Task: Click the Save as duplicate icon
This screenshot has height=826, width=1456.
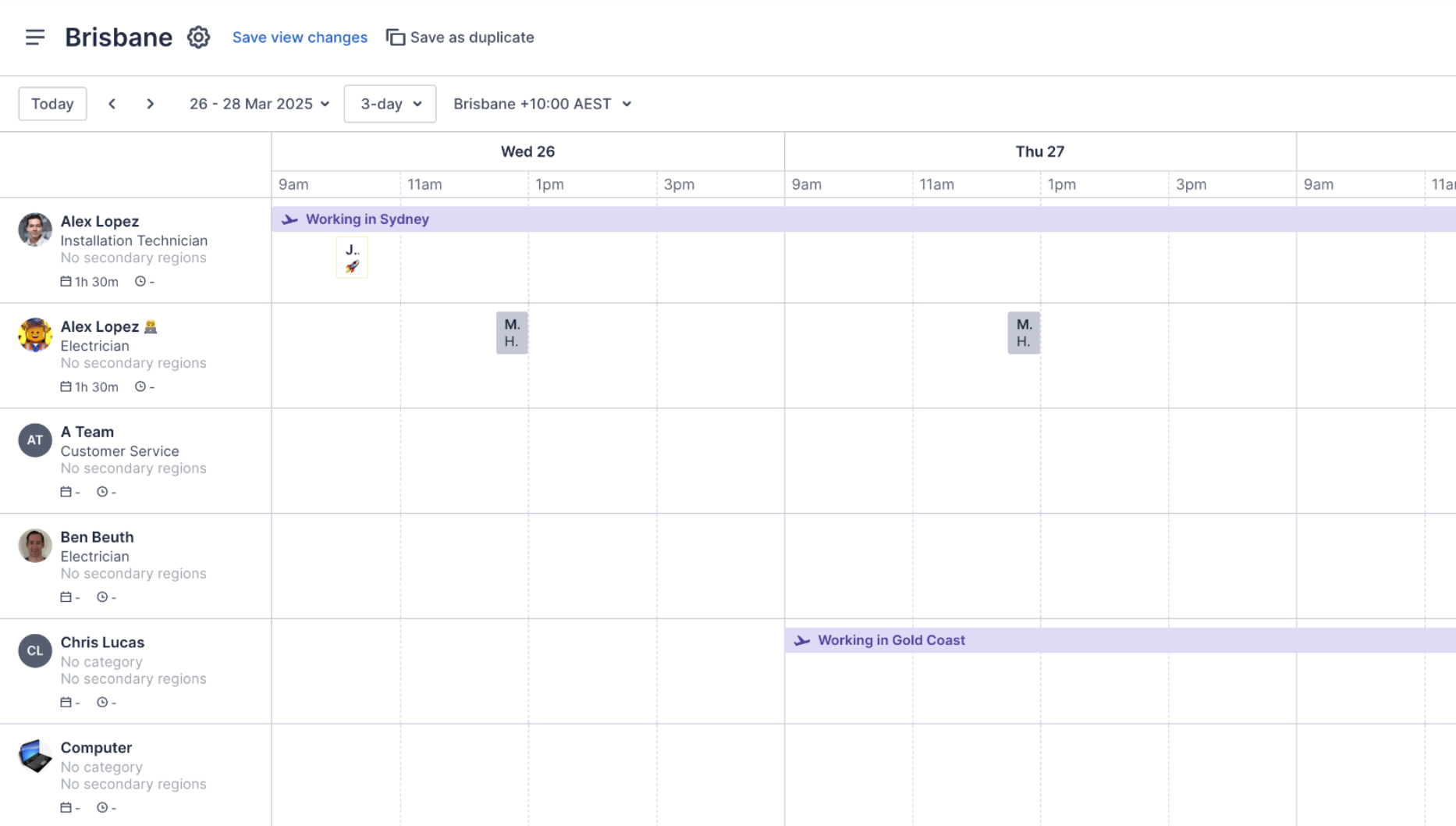Action: point(396,37)
